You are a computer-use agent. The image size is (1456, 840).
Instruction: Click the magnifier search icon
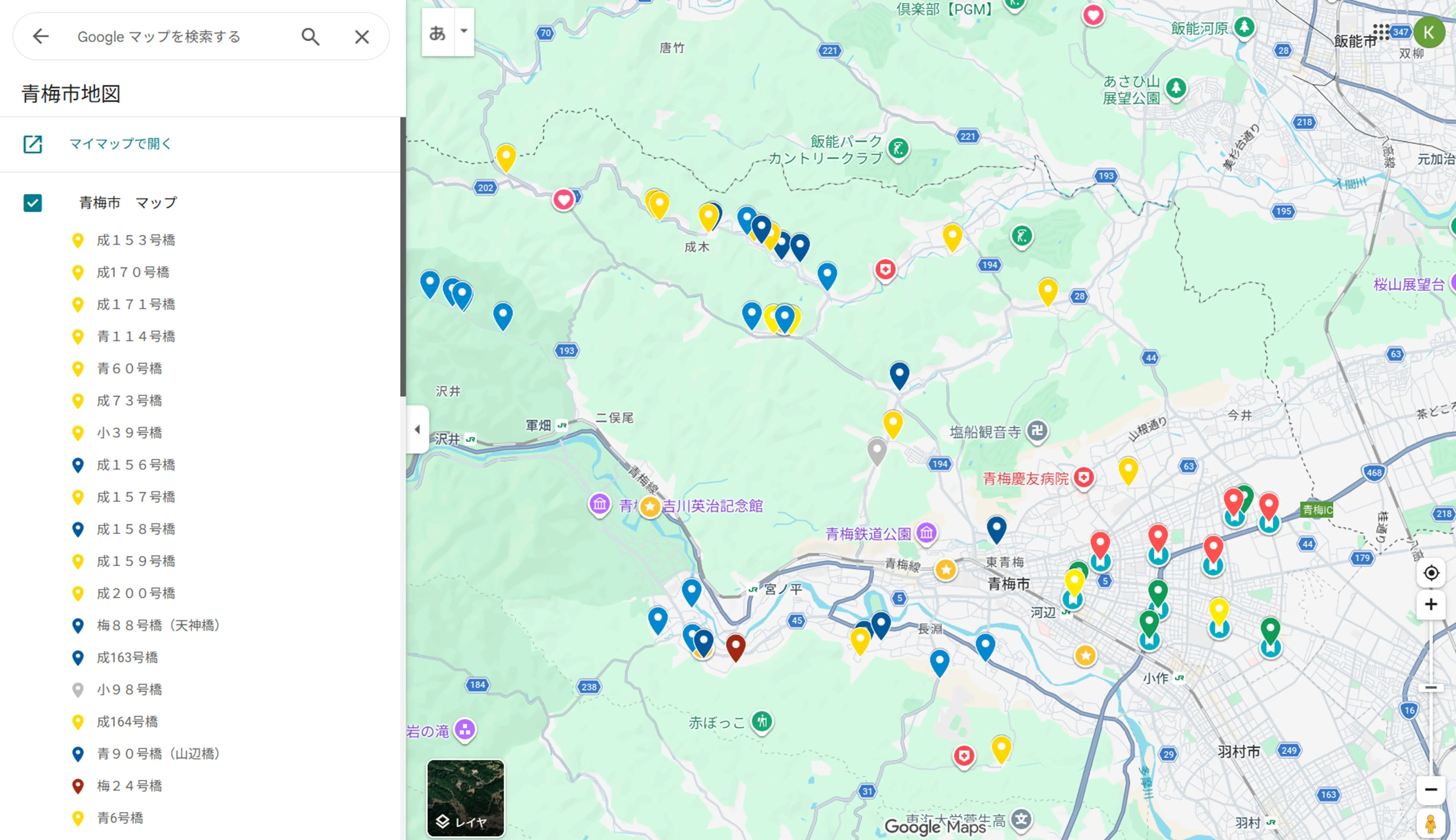[310, 36]
